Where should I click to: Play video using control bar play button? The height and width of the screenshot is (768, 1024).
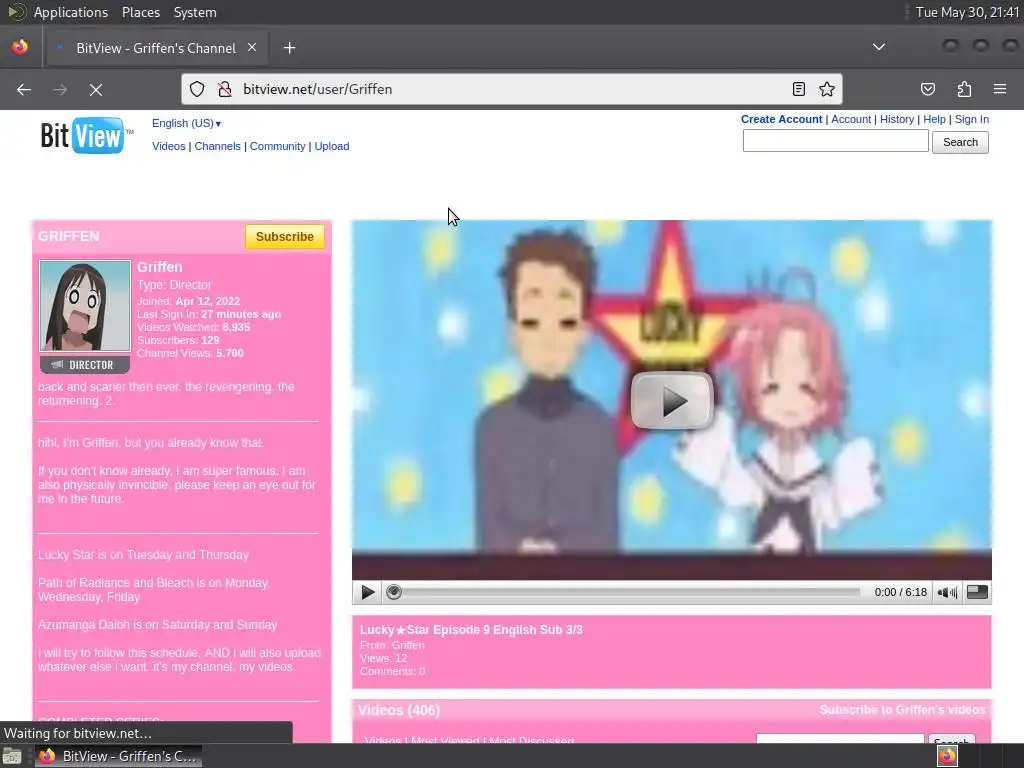(x=368, y=592)
